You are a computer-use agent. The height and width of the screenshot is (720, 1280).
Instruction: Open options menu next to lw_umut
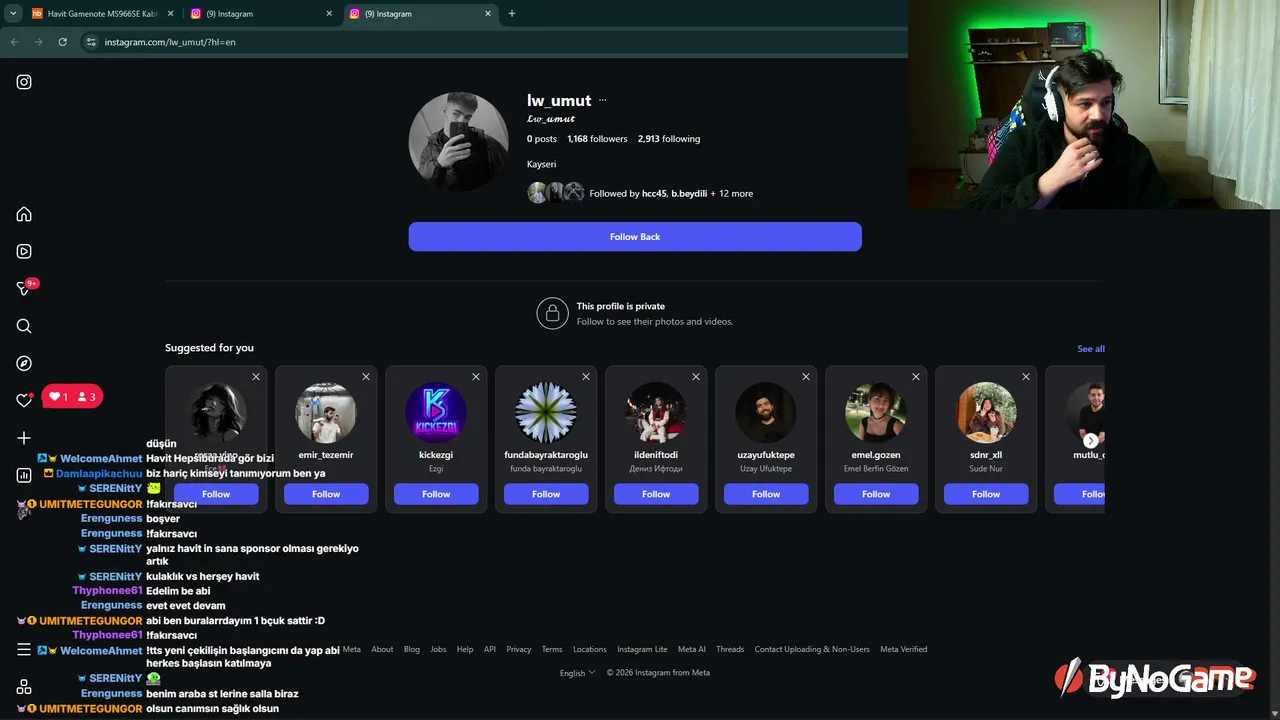point(602,100)
